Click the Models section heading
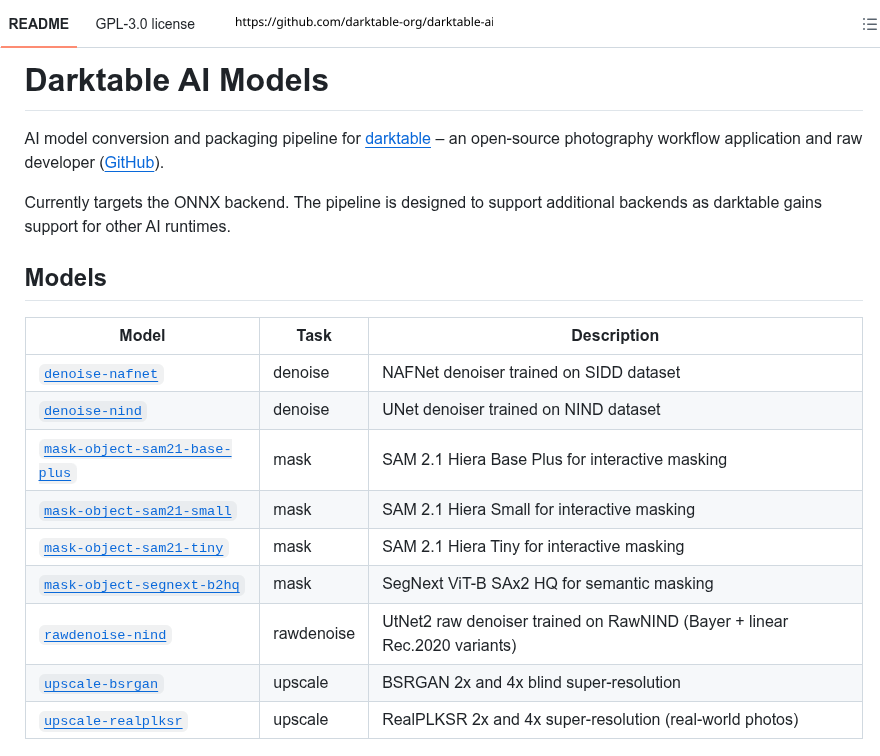This screenshot has height=756, width=880. (x=66, y=277)
